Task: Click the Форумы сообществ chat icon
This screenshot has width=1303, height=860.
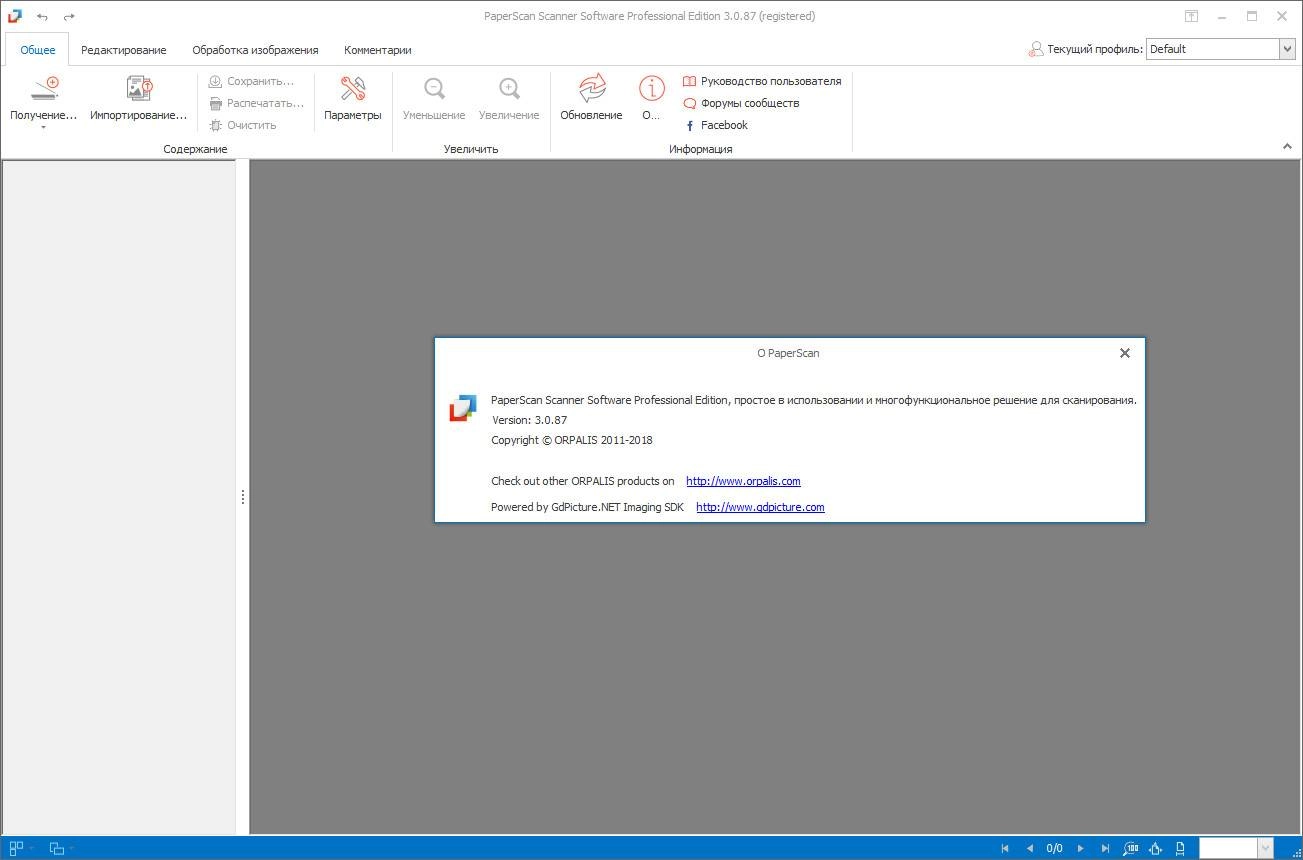Action: (689, 103)
